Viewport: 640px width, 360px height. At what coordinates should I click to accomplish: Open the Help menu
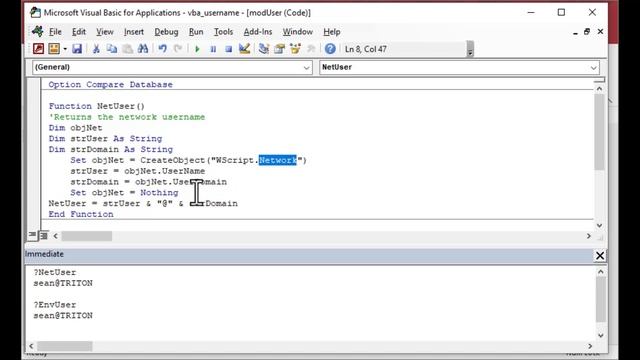[x=331, y=32]
